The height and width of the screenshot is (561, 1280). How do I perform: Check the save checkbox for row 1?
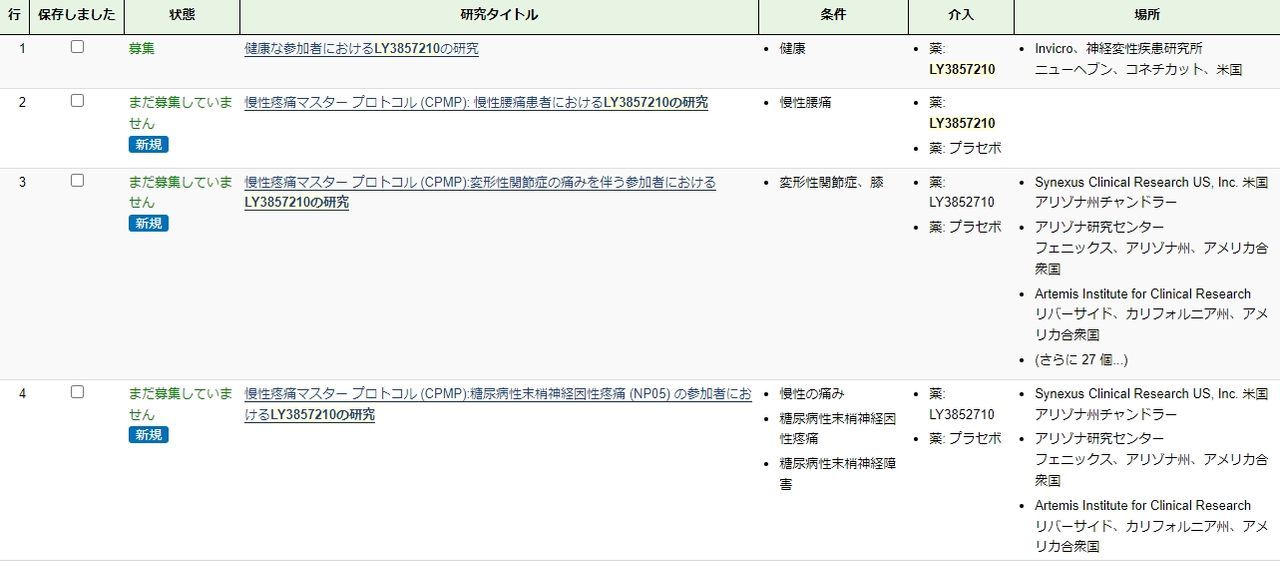(77, 47)
